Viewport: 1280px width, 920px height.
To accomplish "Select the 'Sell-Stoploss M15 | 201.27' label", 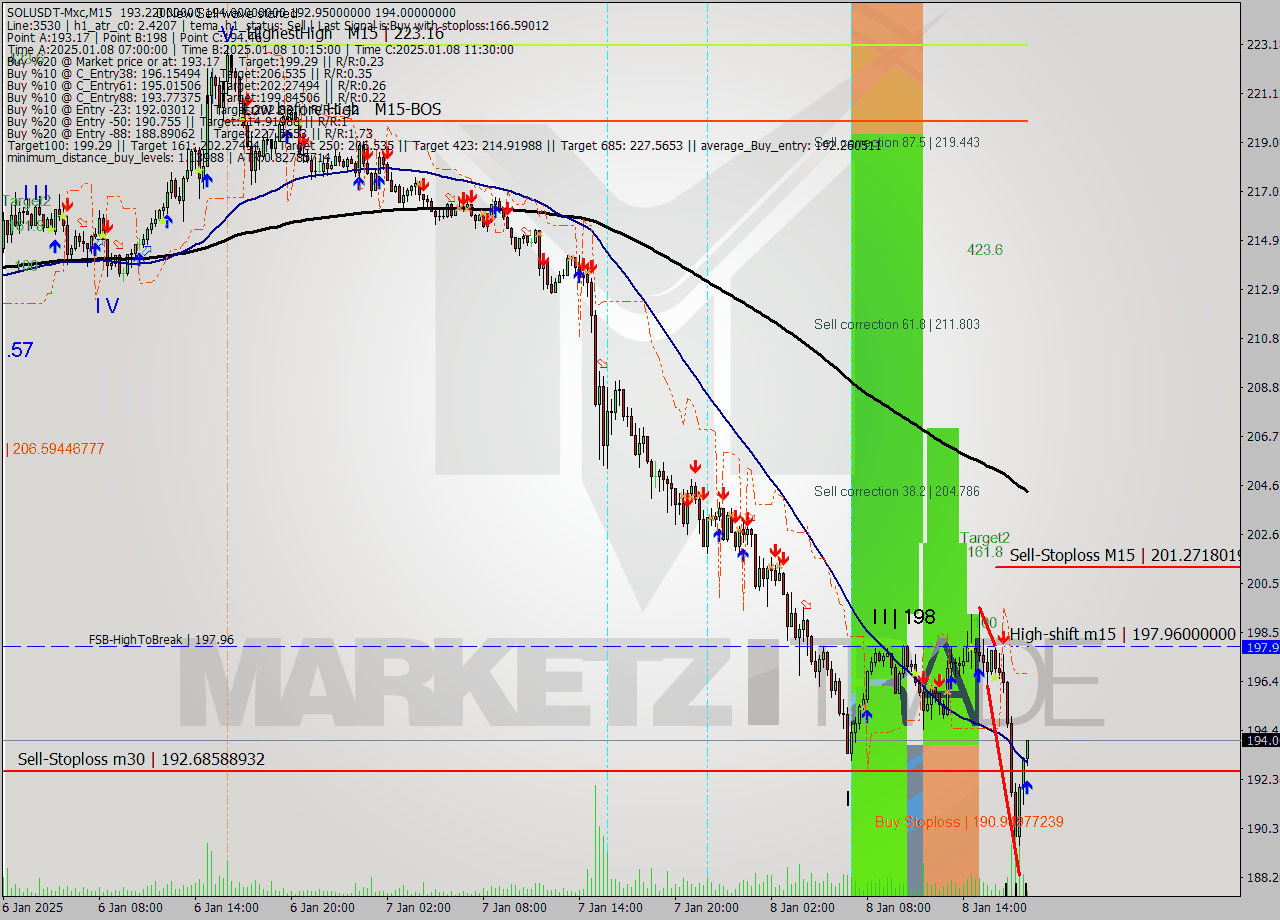I will 1125,555.
